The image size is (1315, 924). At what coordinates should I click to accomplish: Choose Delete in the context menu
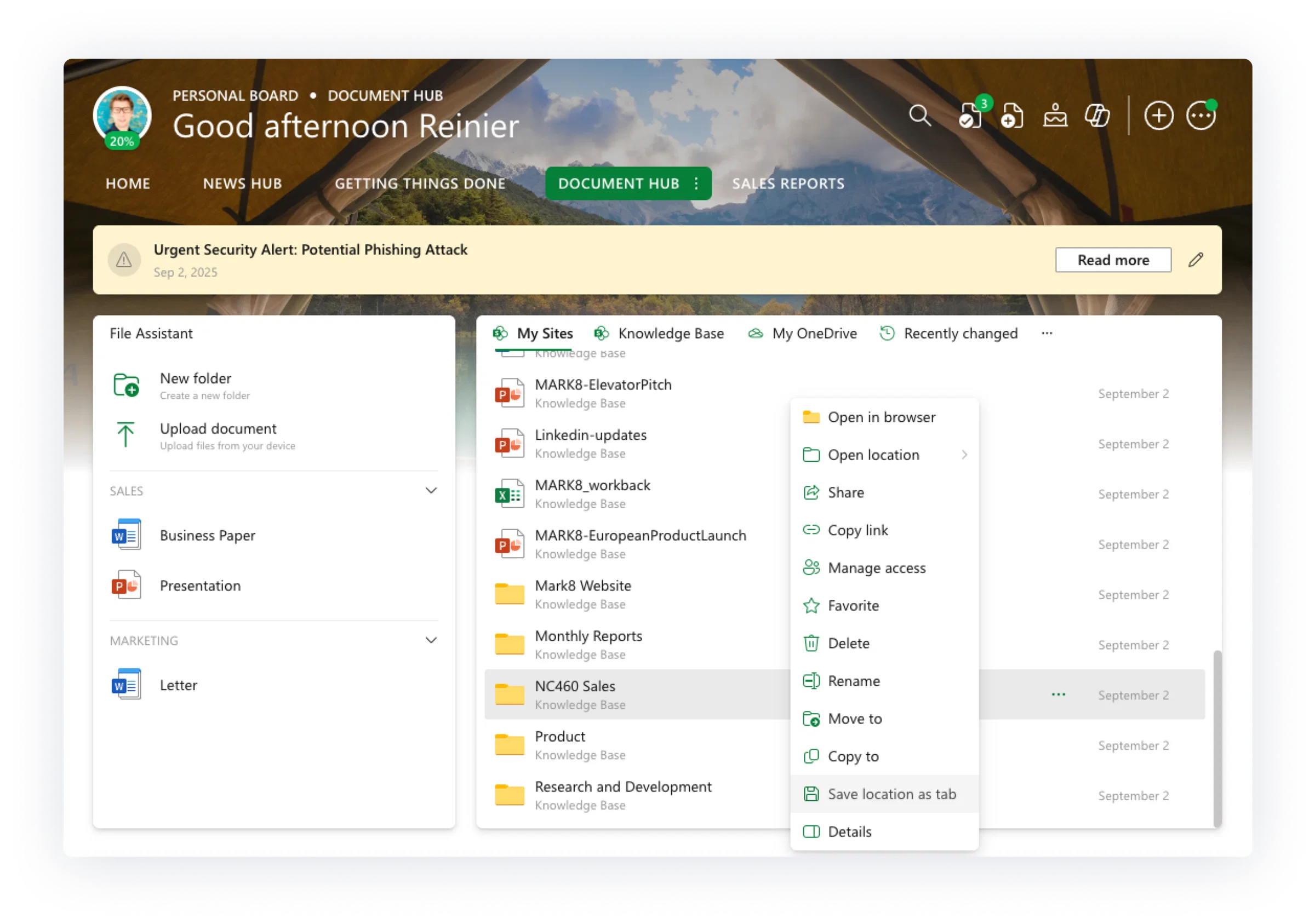click(x=884, y=643)
